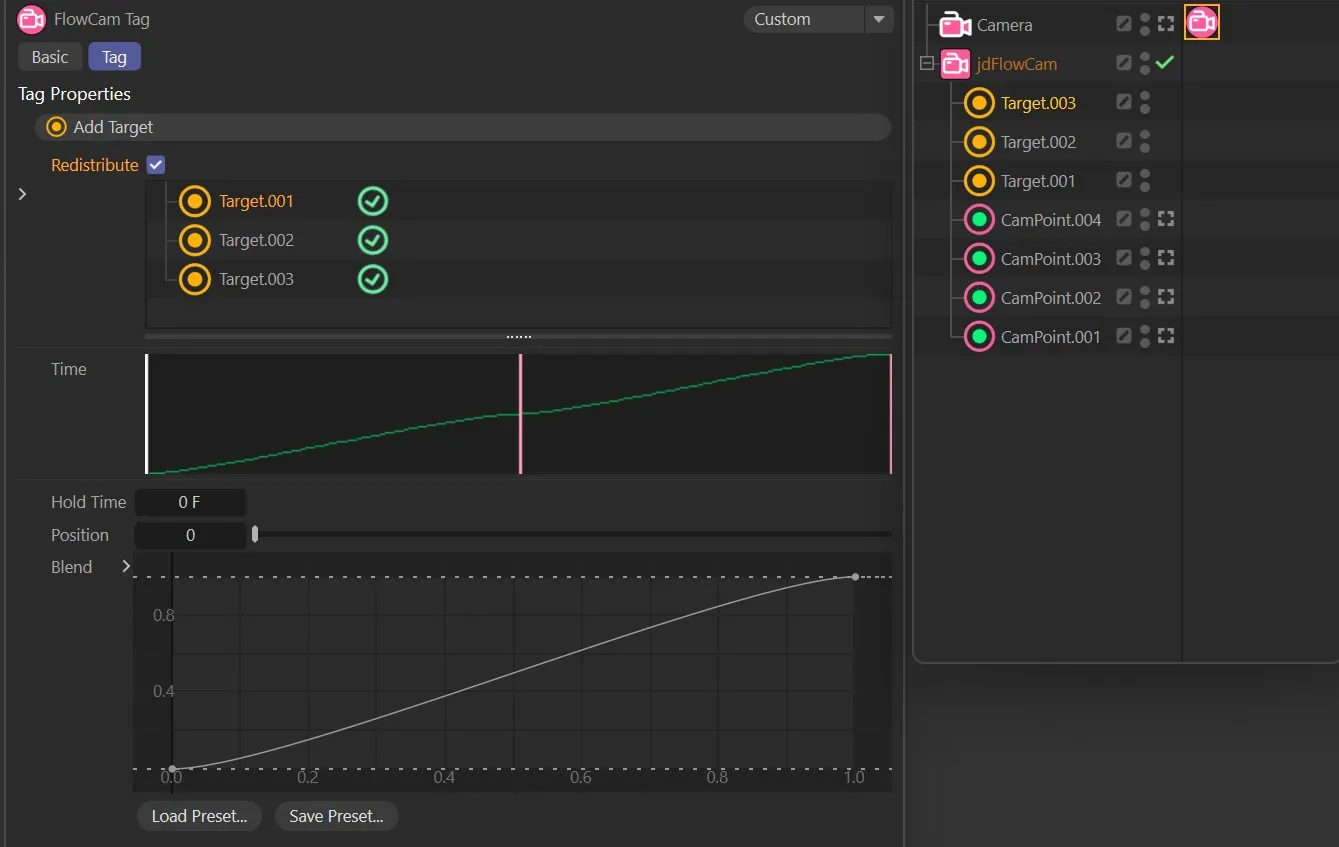The image size is (1339, 847).
Task: Select the Tag tab
Action: coord(113,56)
